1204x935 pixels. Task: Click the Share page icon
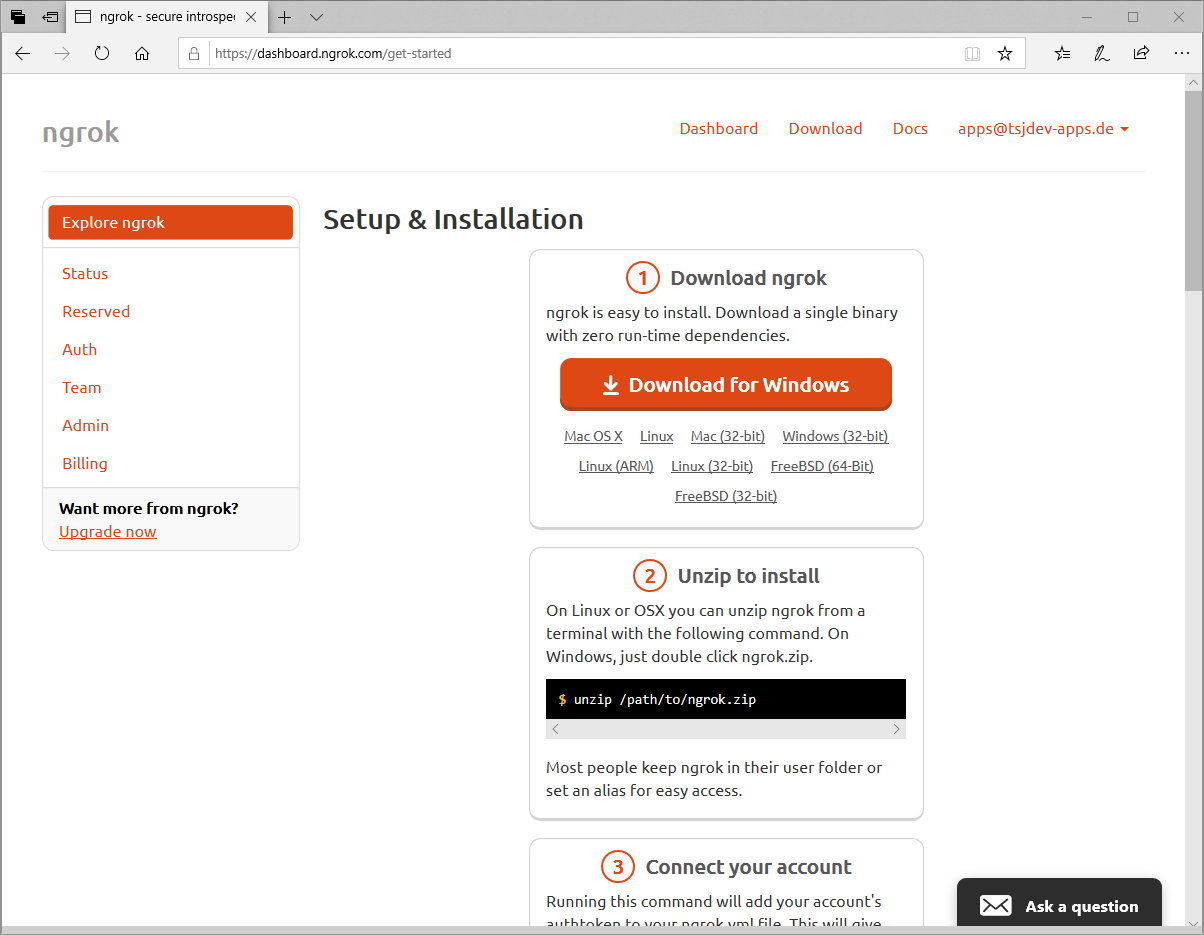click(x=1141, y=54)
